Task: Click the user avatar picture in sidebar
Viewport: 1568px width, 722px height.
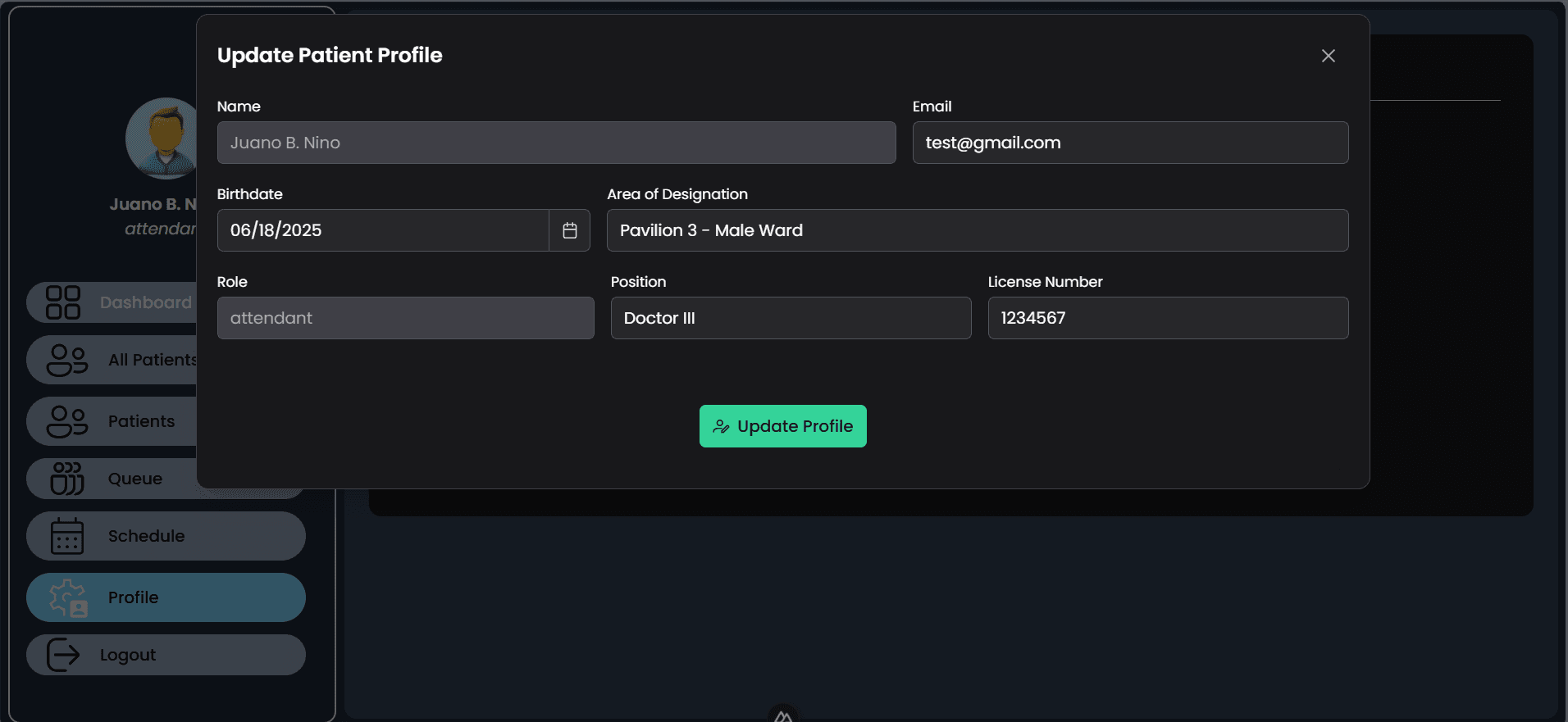Action: (x=162, y=138)
